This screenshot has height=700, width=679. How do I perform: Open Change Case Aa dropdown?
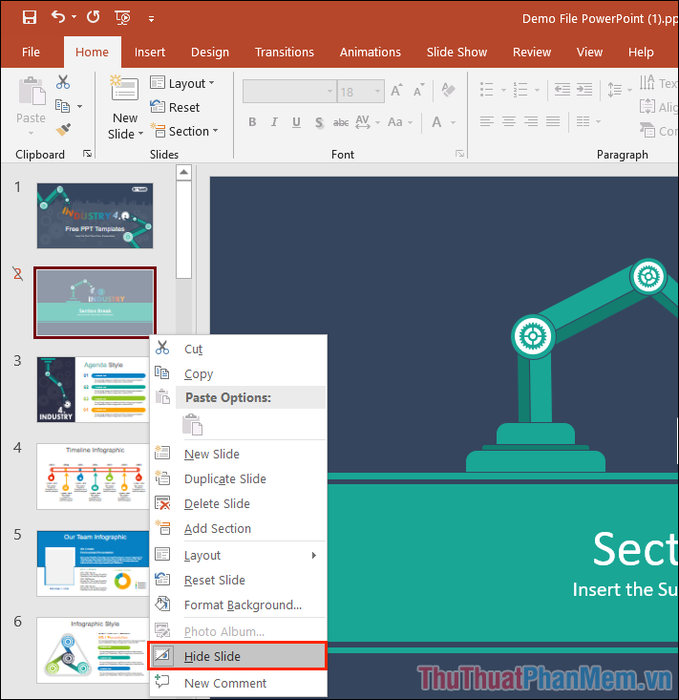(400, 122)
